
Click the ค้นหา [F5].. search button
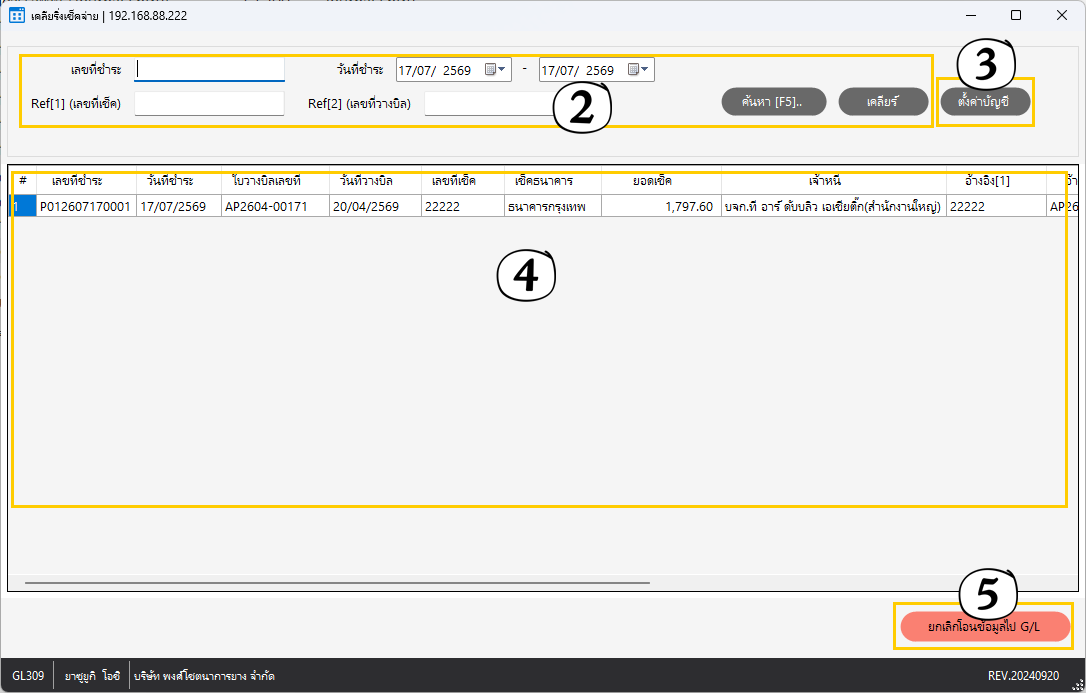point(774,102)
